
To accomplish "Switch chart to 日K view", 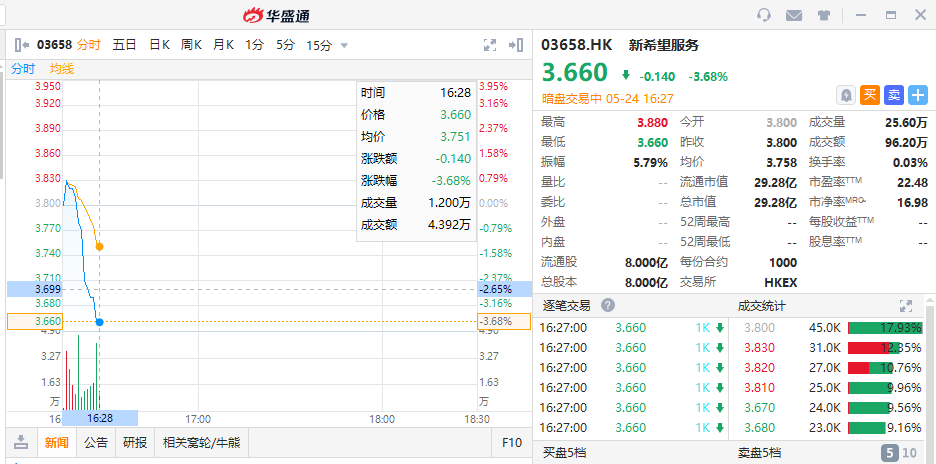I will tap(159, 45).
